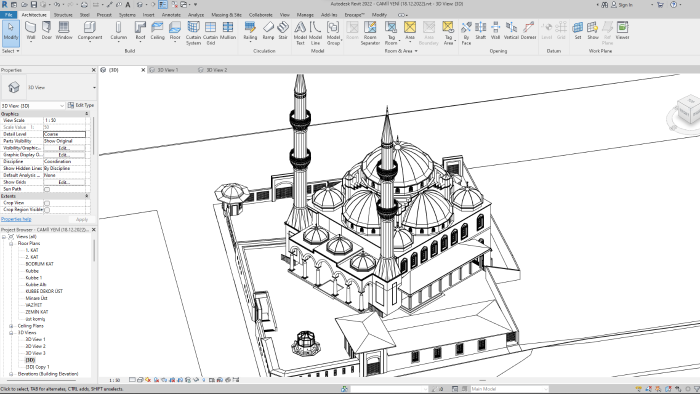This screenshot has width=700, height=394.
Task: Select the Window tool
Action: click(64, 31)
